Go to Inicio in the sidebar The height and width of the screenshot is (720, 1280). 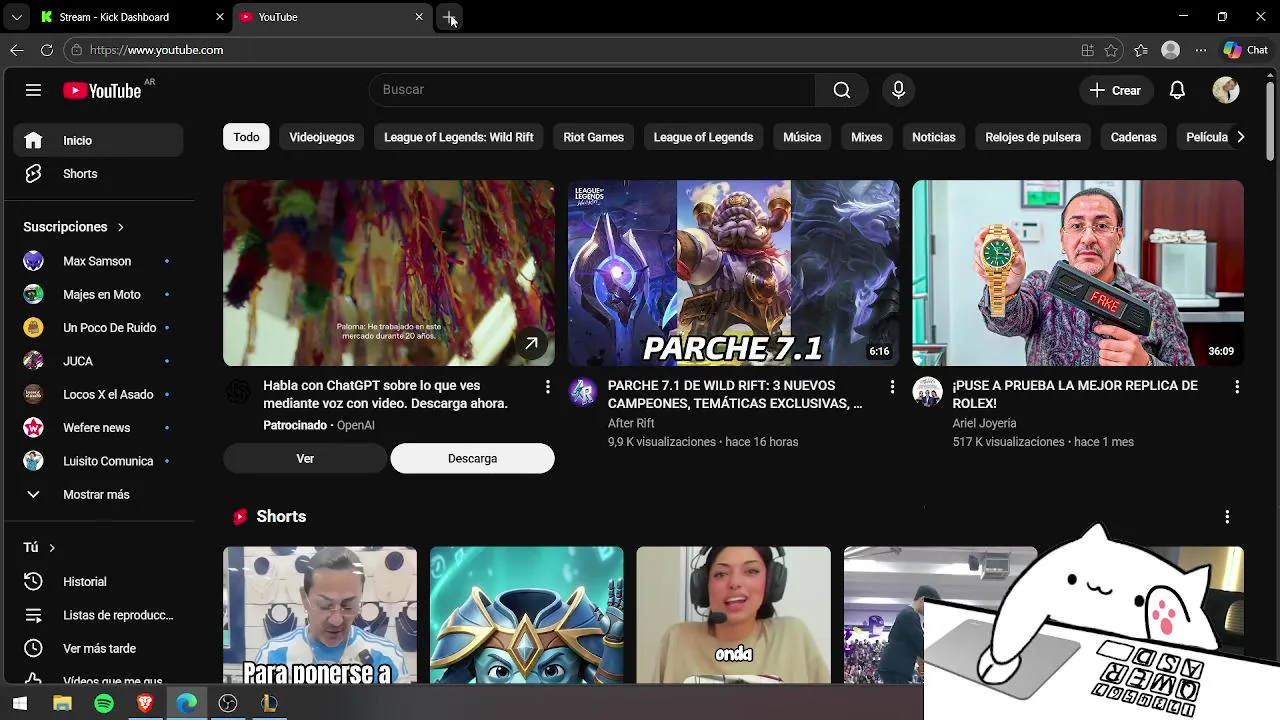(98, 141)
